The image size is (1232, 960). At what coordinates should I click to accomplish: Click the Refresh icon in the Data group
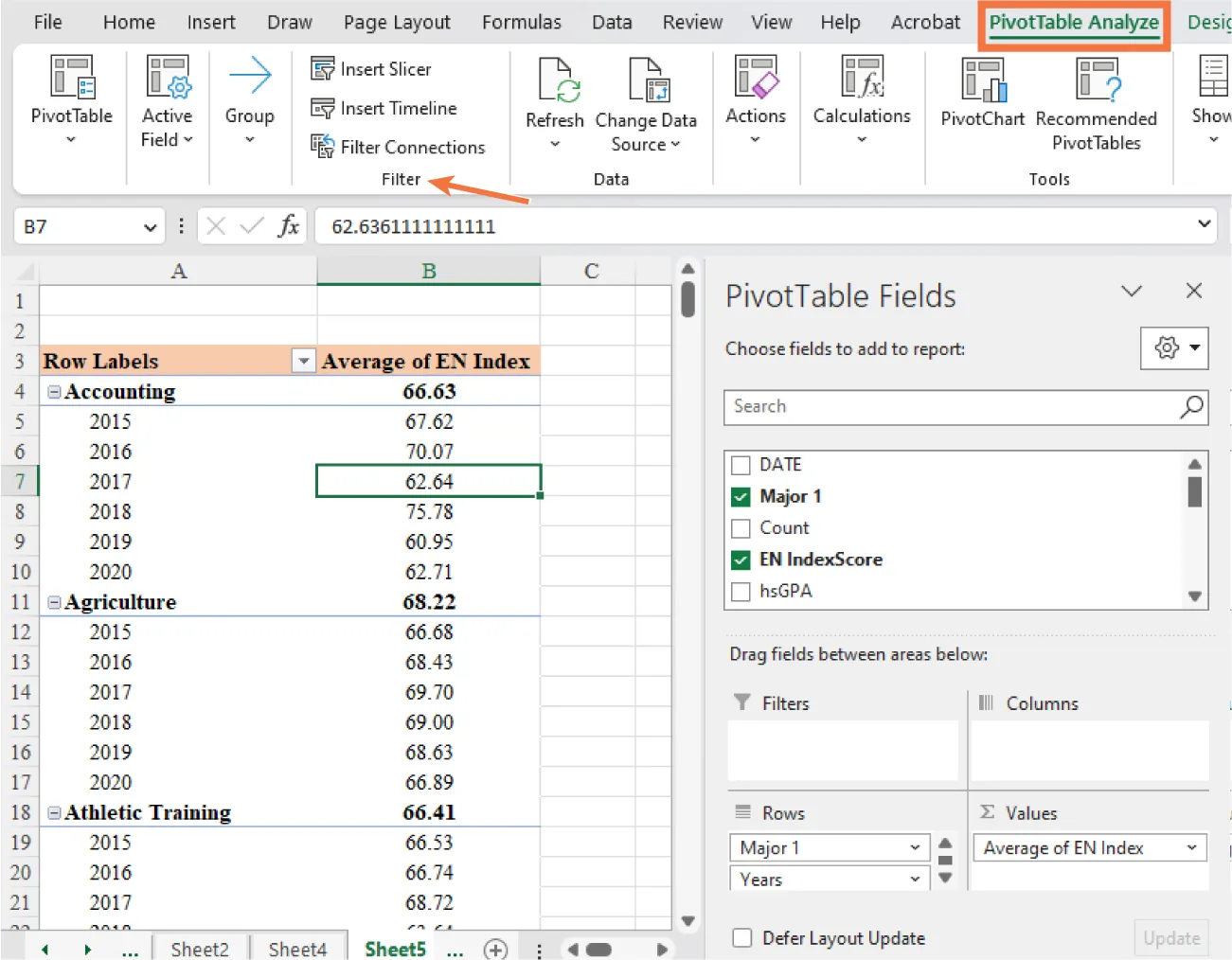coord(554,80)
